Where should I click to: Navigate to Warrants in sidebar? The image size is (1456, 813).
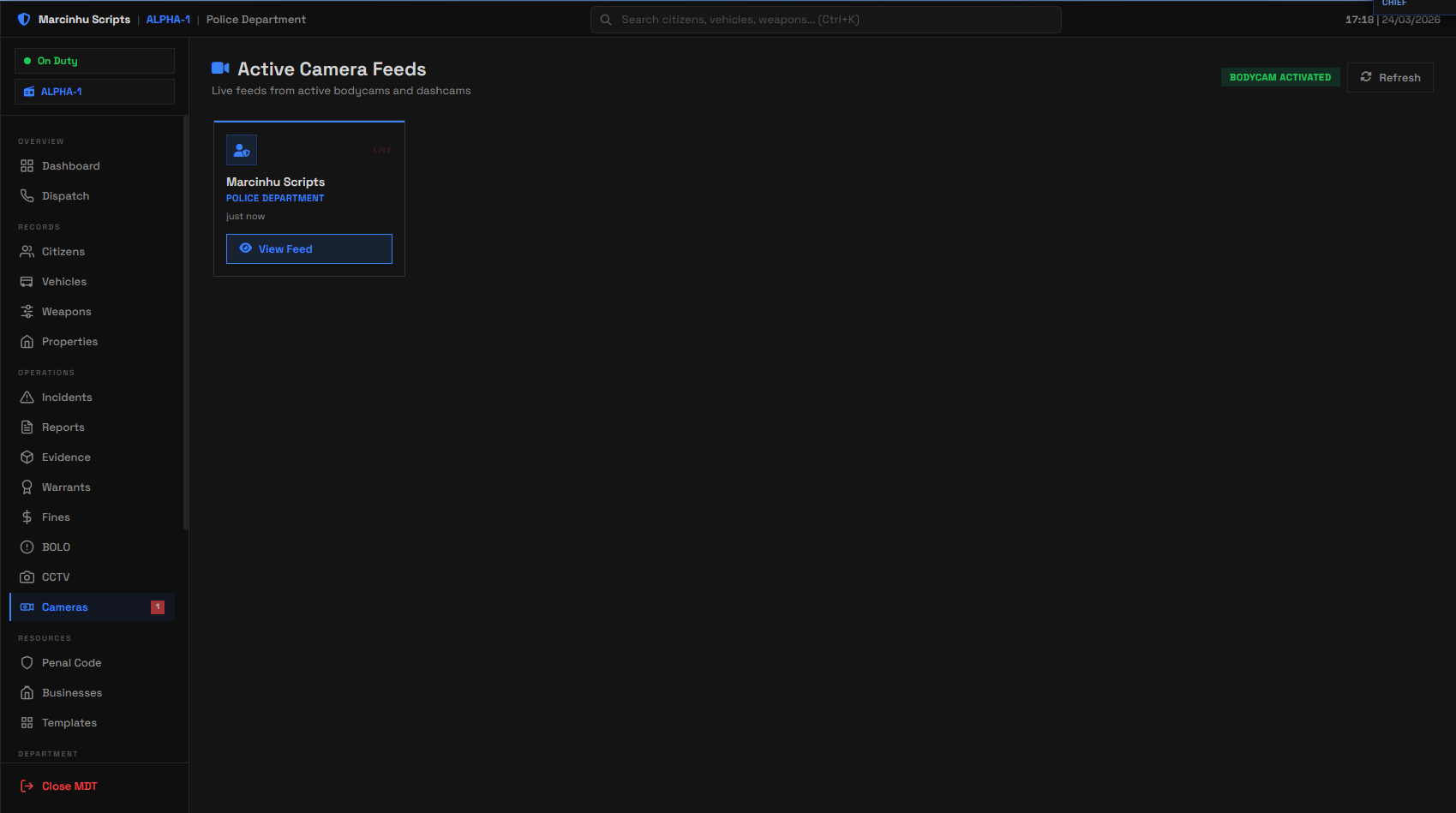tap(93, 487)
